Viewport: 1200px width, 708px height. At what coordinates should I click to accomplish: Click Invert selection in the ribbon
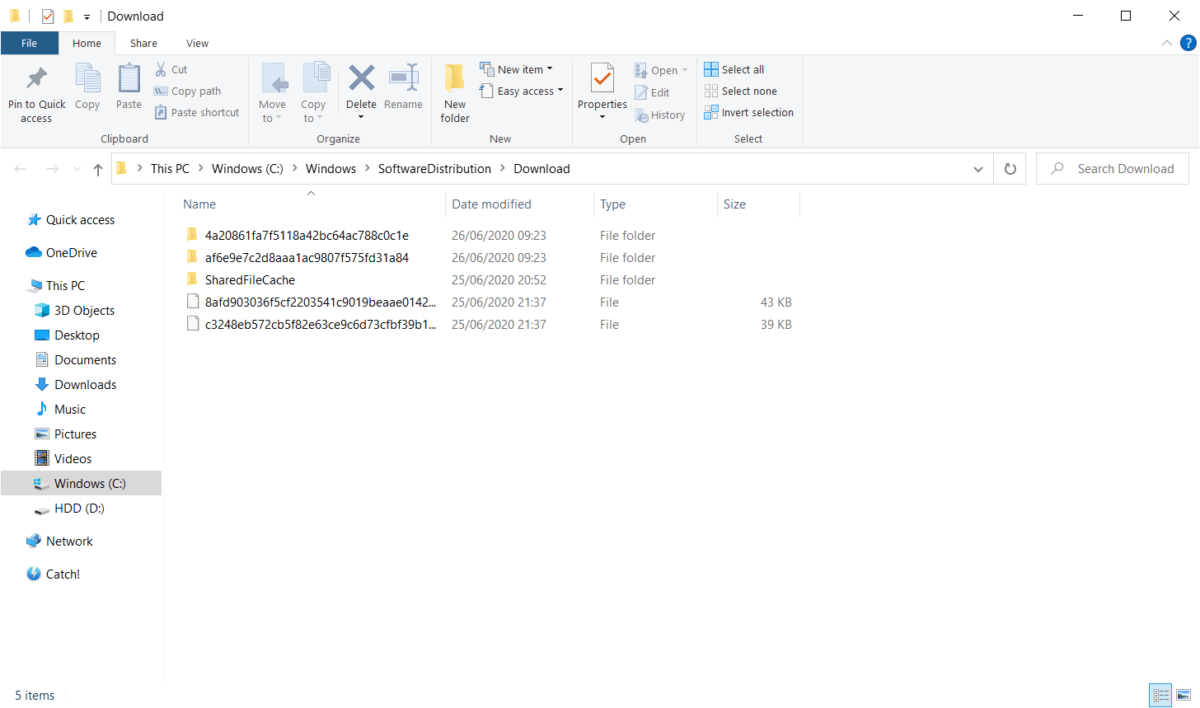pyautogui.click(x=749, y=113)
